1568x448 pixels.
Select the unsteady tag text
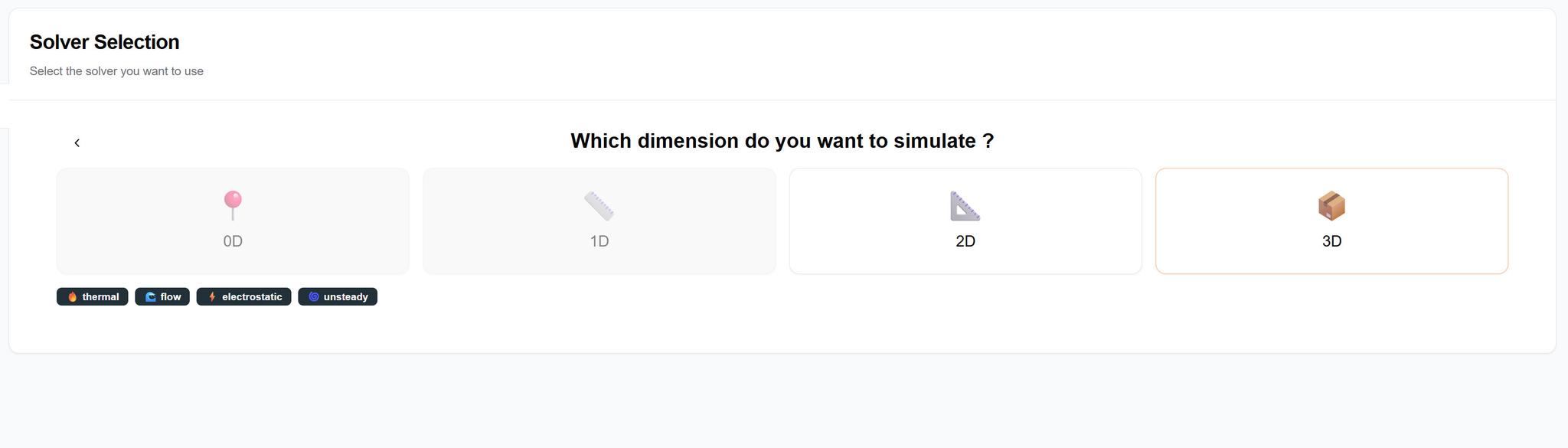(x=345, y=297)
